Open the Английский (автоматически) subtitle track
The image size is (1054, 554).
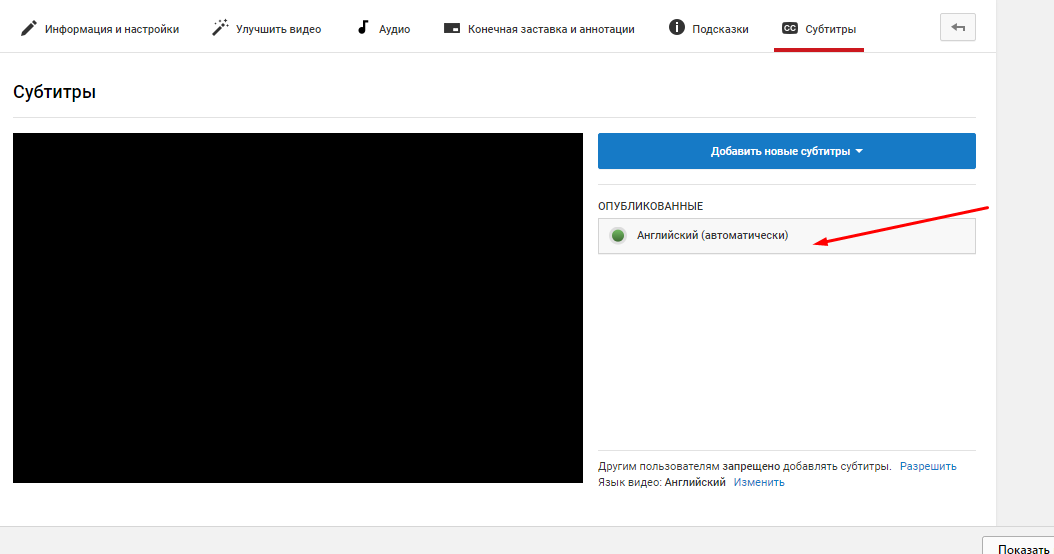pos(786,236)
